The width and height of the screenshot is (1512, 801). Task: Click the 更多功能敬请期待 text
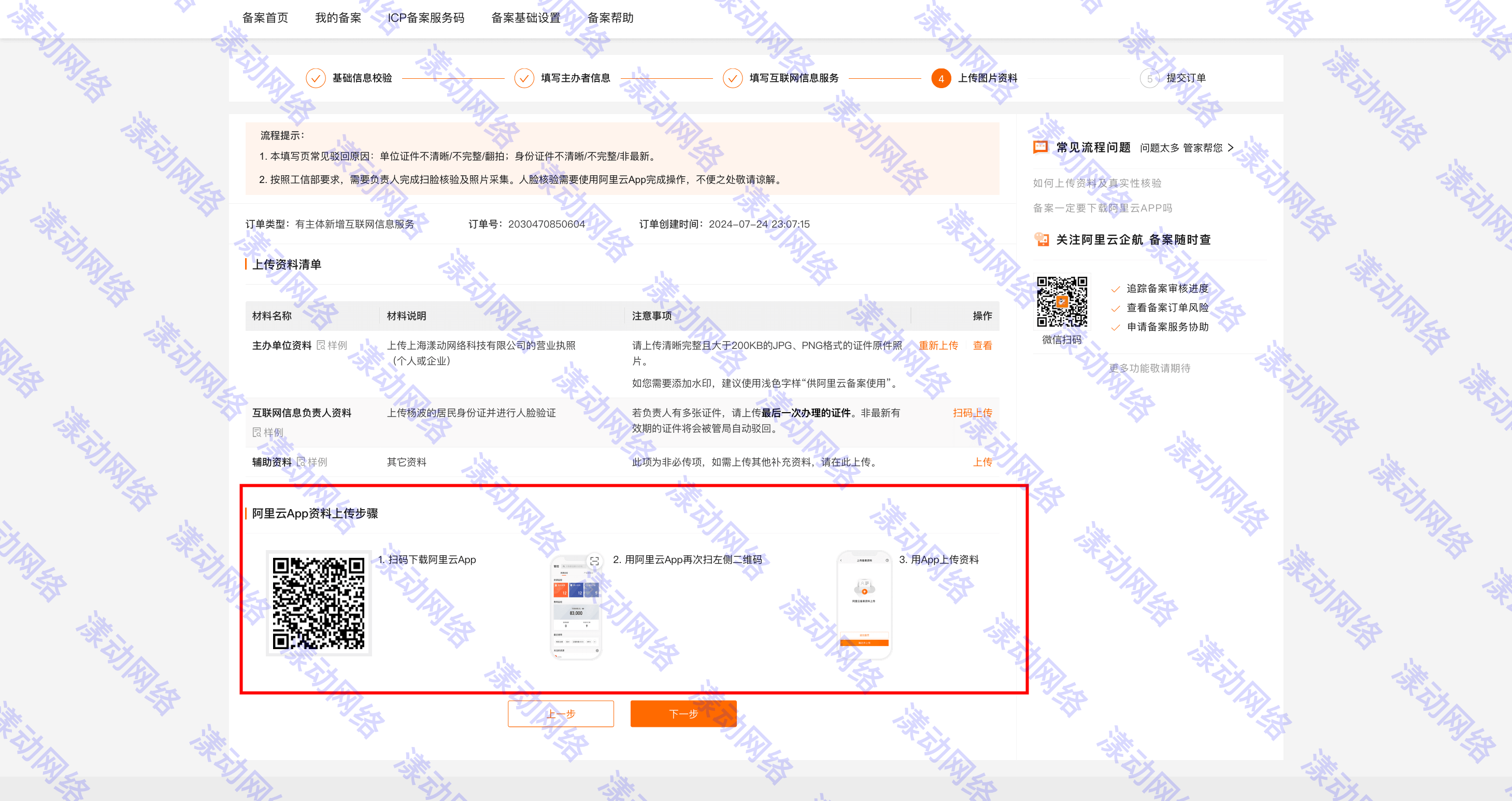[1149, 368]
